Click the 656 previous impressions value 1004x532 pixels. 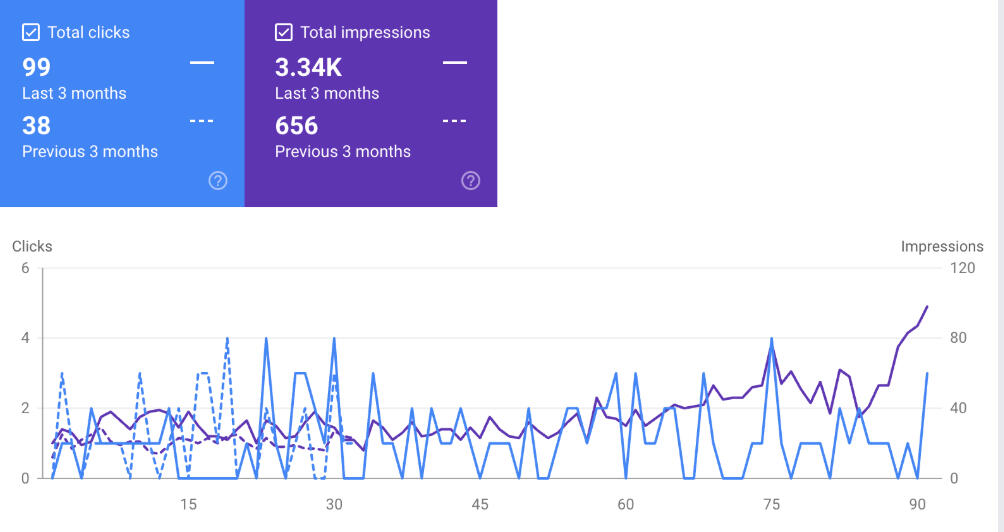(x=297, y=126)
